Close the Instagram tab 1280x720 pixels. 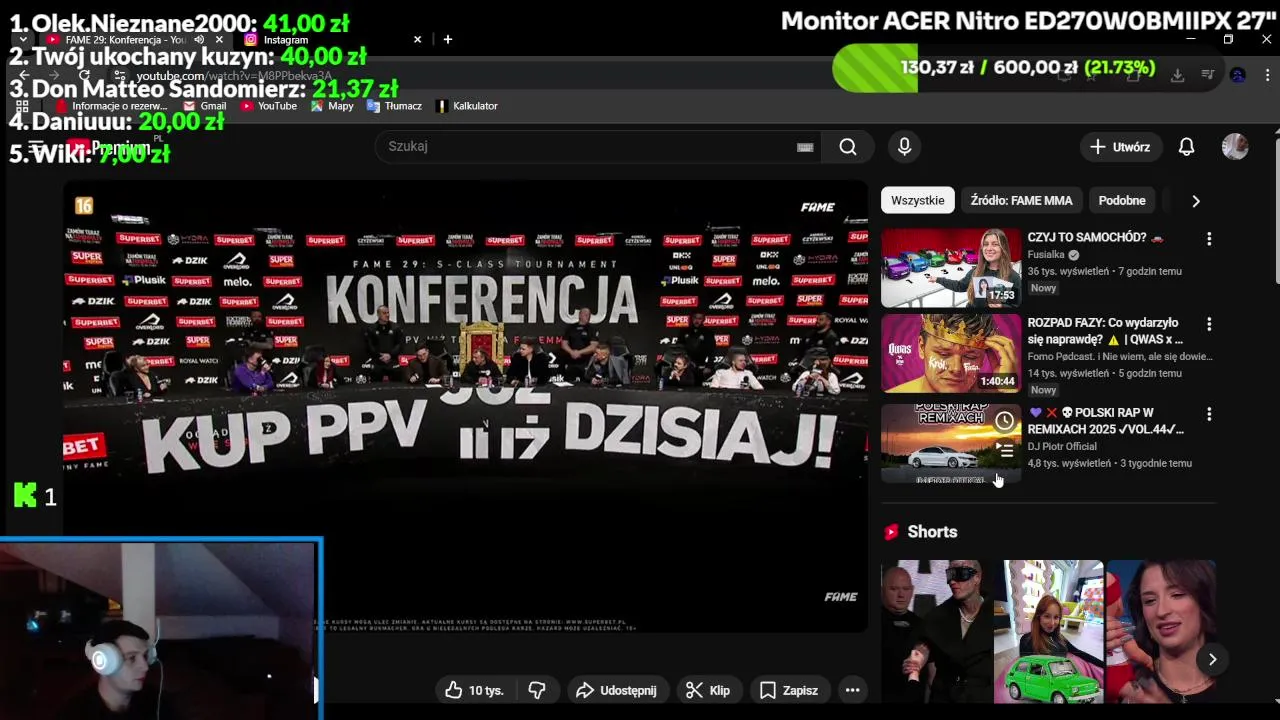(417, 40)
